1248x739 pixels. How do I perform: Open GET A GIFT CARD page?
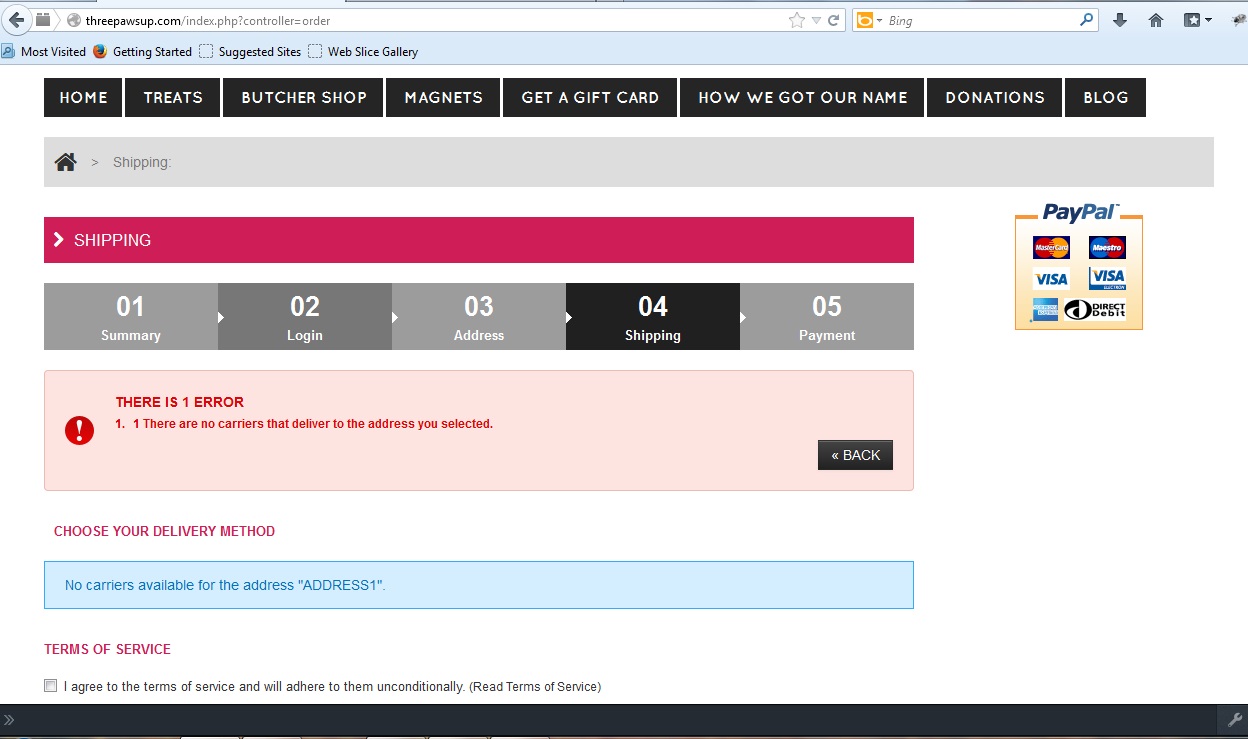[x=590, y=98]
